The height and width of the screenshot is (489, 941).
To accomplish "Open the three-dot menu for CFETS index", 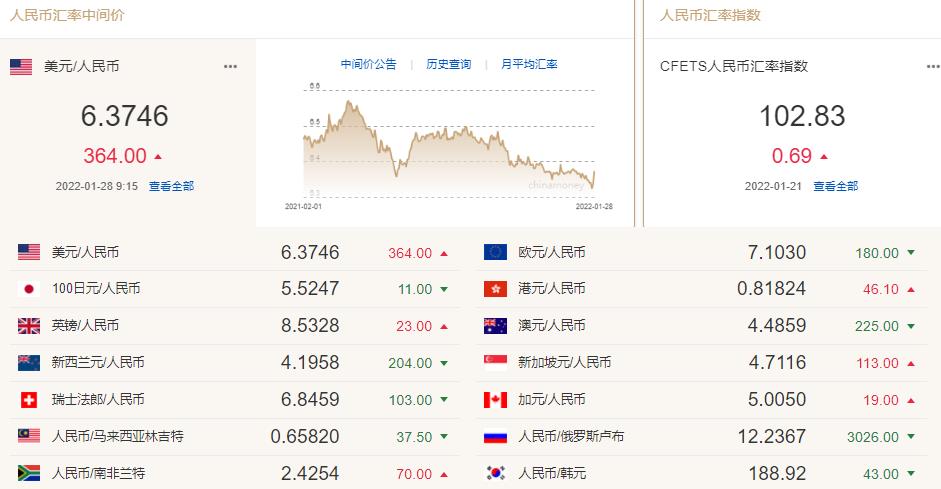I will 934,67.
